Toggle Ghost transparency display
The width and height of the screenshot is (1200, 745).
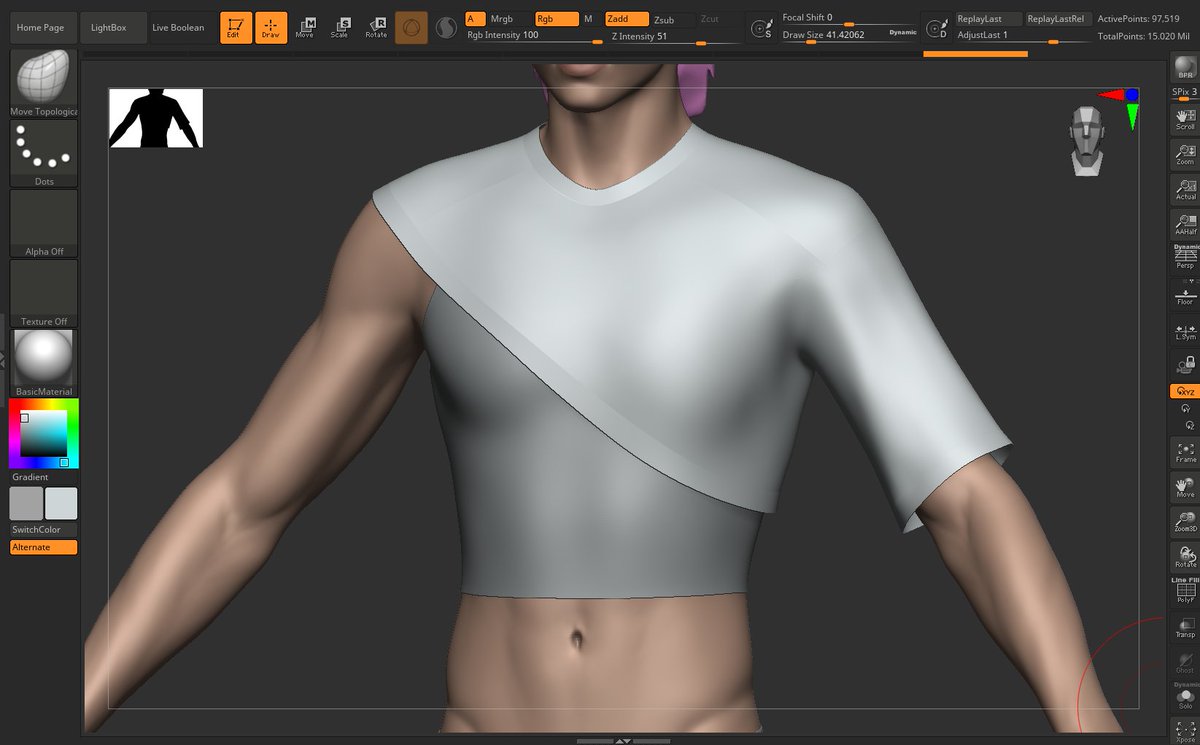coord(1185,662)
